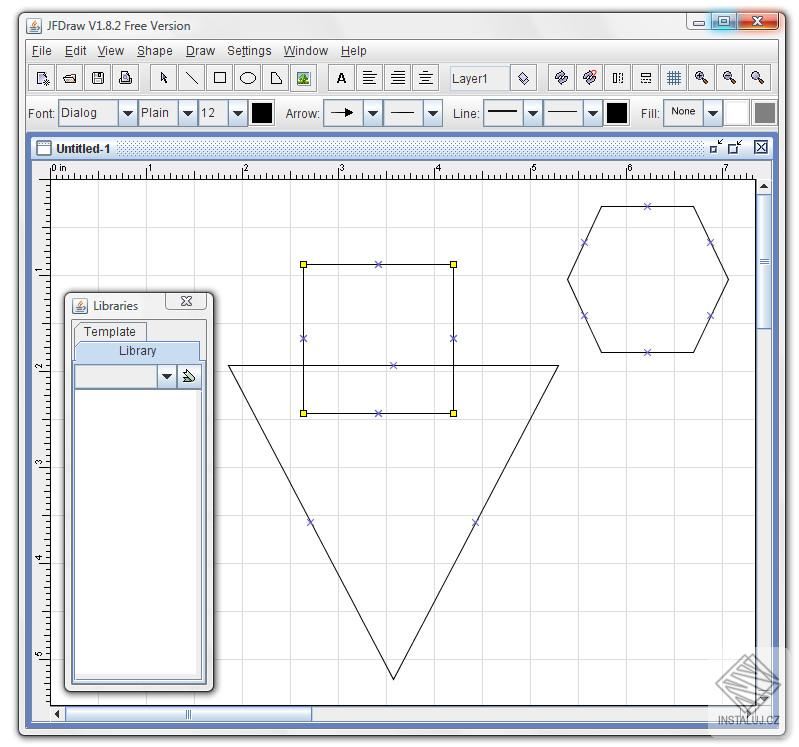
Task: Open the Draw menu
Action: [x=200, y=51]
